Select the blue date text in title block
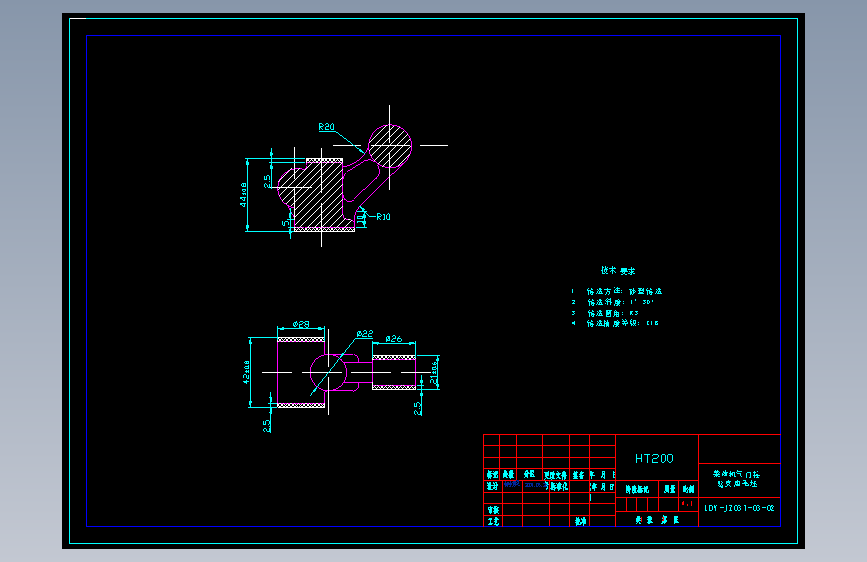867x562 pixels. (x=536, y=485)
